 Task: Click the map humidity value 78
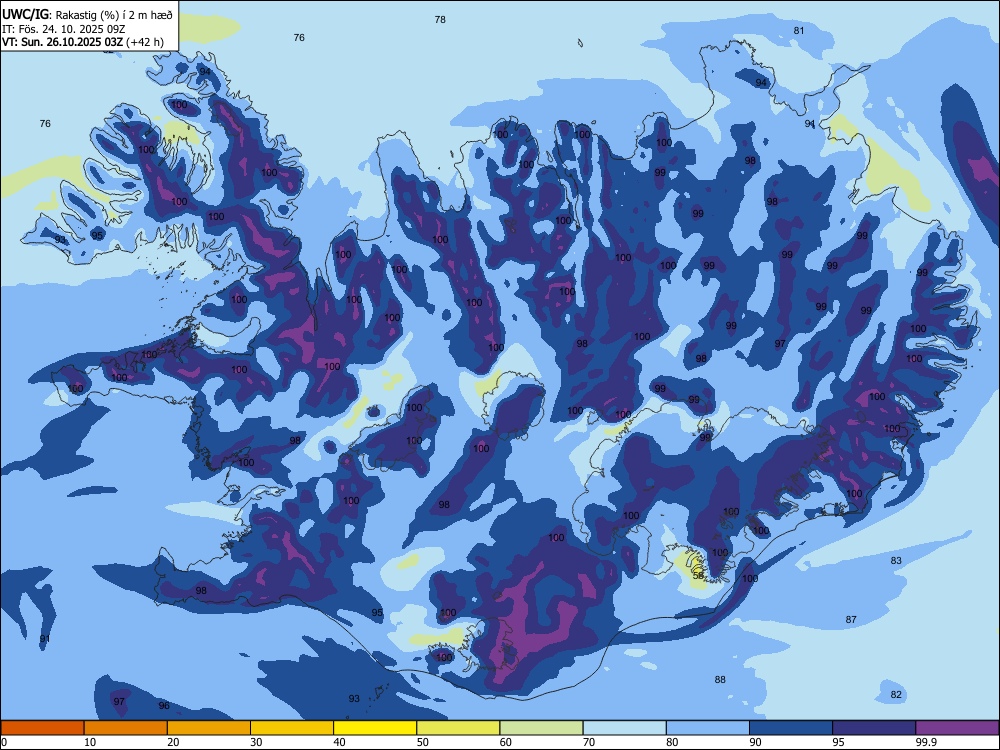pyautogui.click(x=440, y=20)
